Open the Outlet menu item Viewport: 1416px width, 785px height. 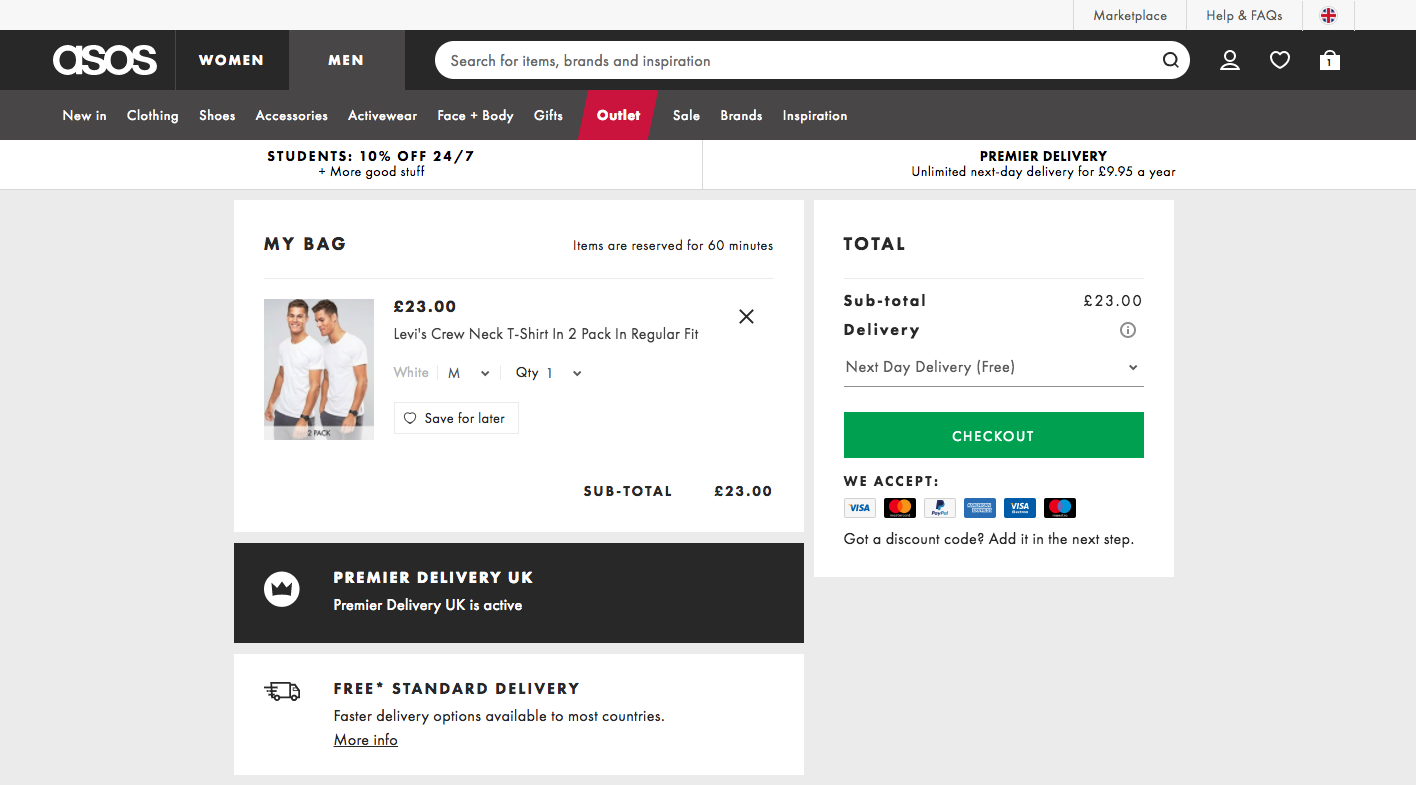point(618,115)
